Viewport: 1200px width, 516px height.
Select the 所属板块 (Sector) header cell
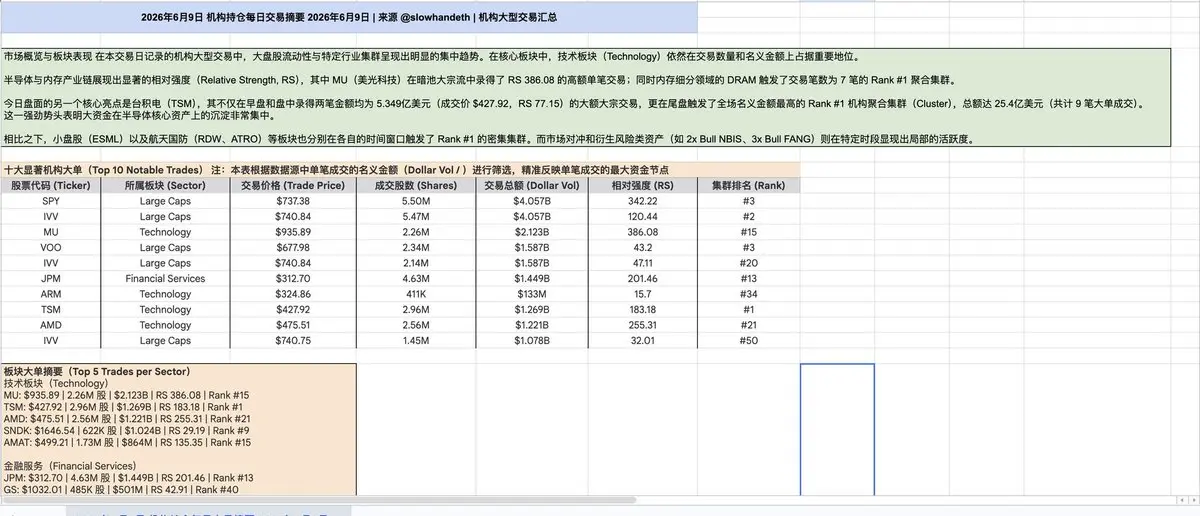[165, 186]
